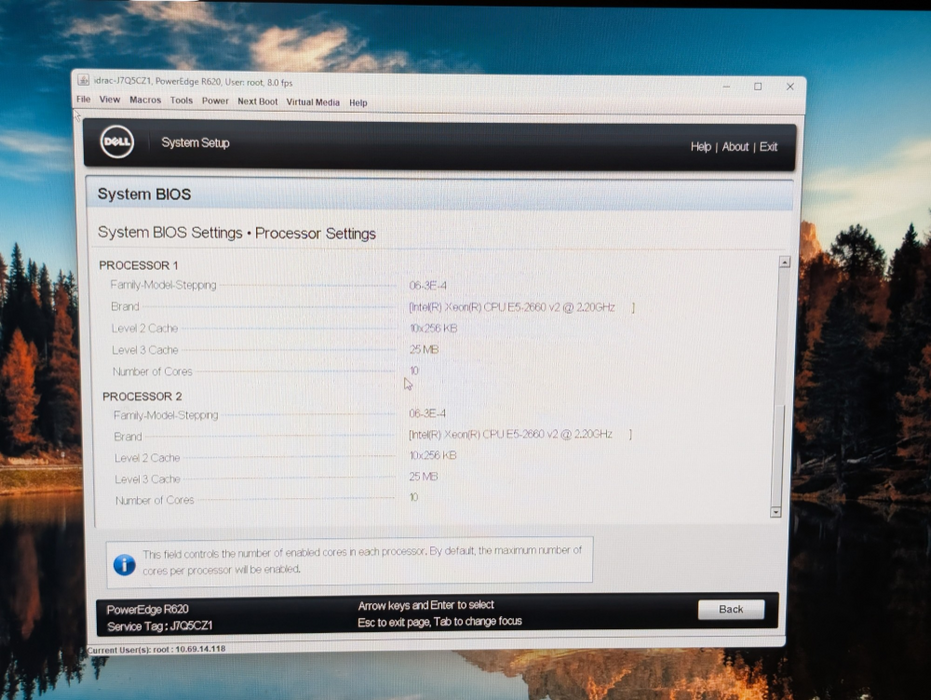
Task: Click Processor 2 Level 3 Cache value 25 MB
Action: point(423,477)
